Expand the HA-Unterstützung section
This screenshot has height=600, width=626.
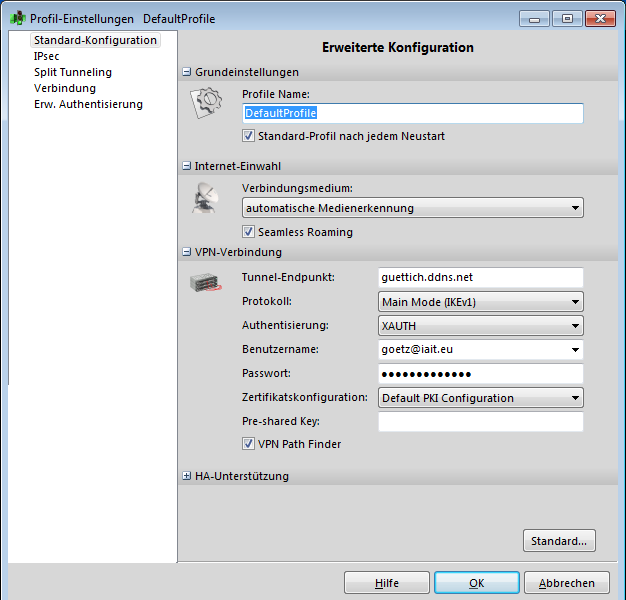point(187,477)
